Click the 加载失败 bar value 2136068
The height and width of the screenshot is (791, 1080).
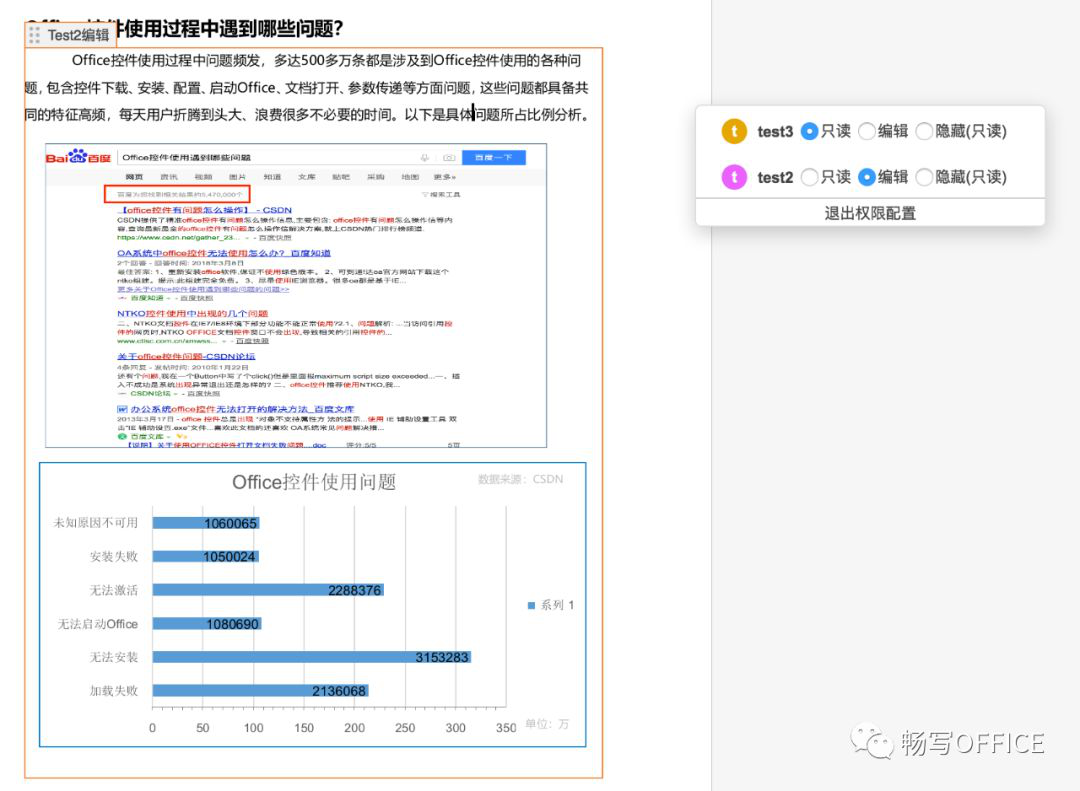pyautogui.click(x=339, y=691)
